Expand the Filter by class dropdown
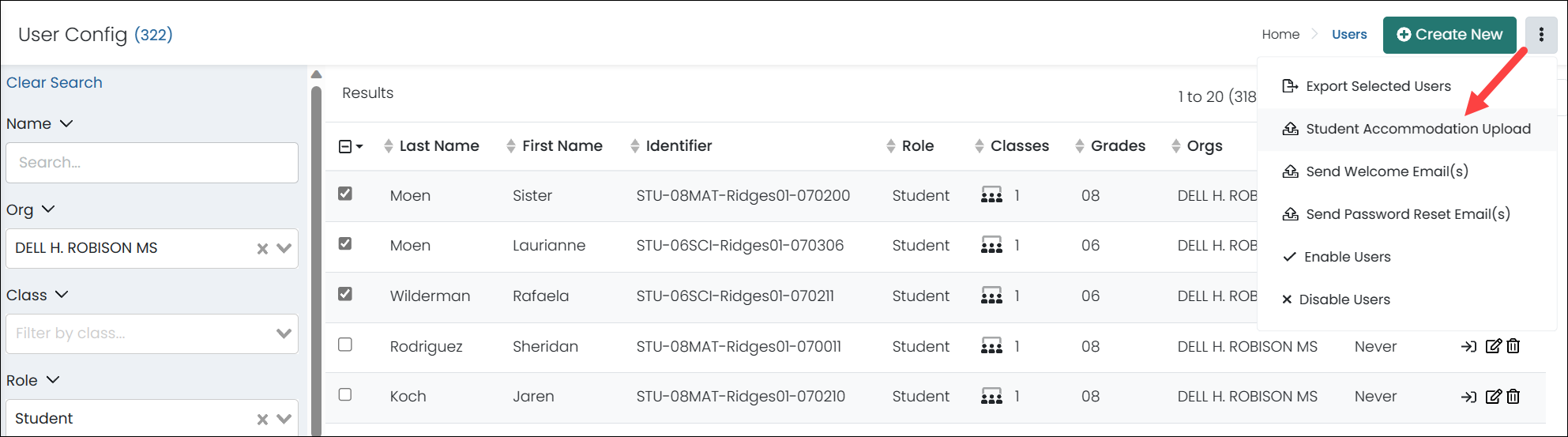The width and height of the screenshot is (1568, 437). point(284,333)
